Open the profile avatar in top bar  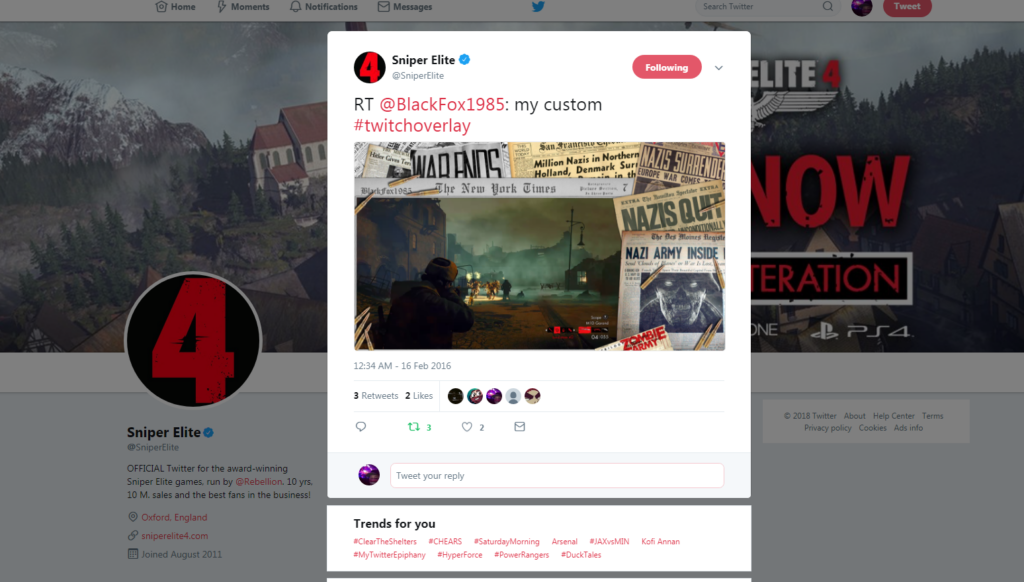pos(861,7)
